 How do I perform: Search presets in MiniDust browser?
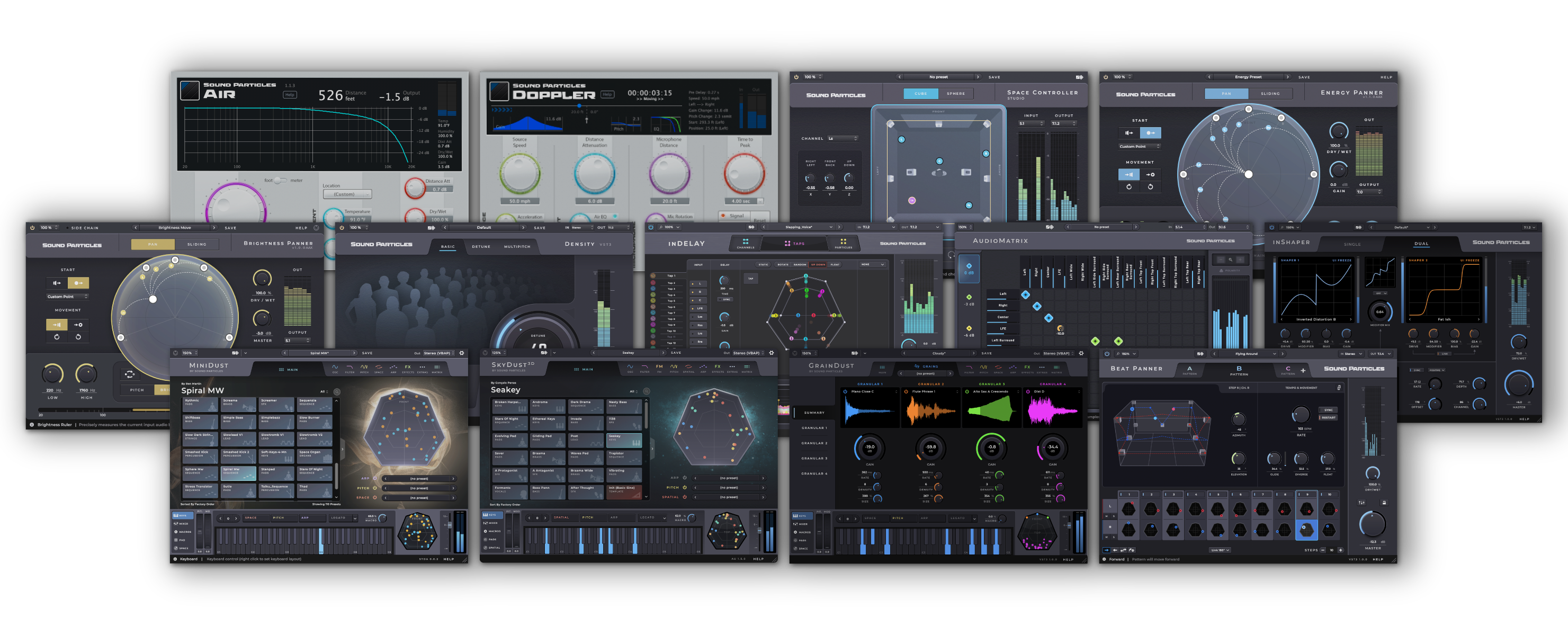click(x=337, y=391)
